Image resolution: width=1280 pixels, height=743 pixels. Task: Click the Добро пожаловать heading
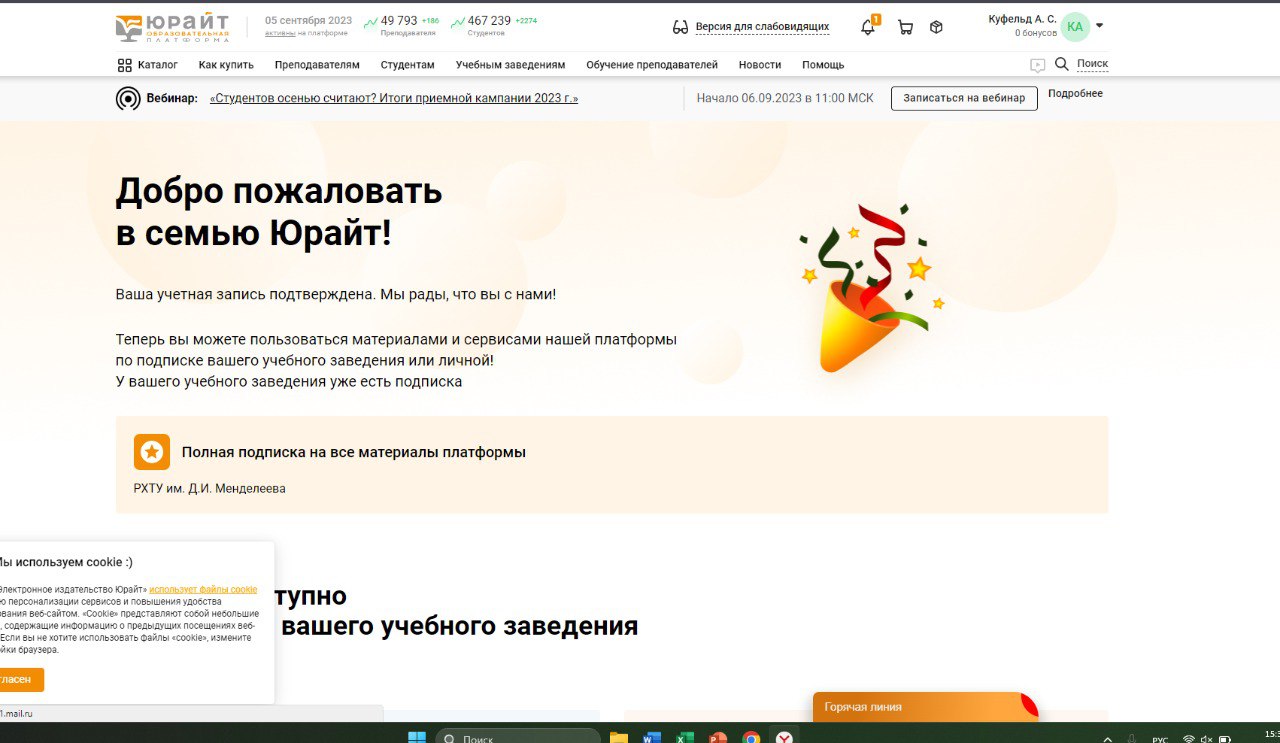click(x=279, y=212)
